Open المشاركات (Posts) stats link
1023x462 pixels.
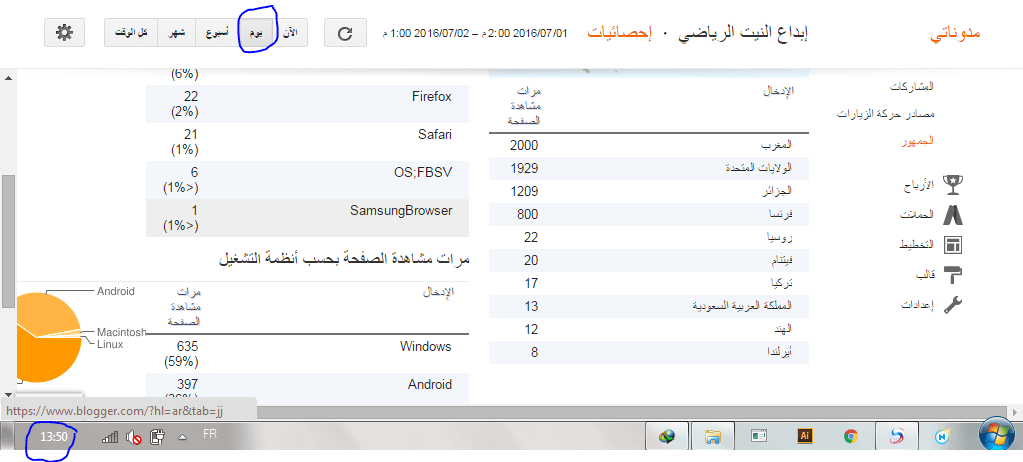pyautogui.click(x=913, y=86)
